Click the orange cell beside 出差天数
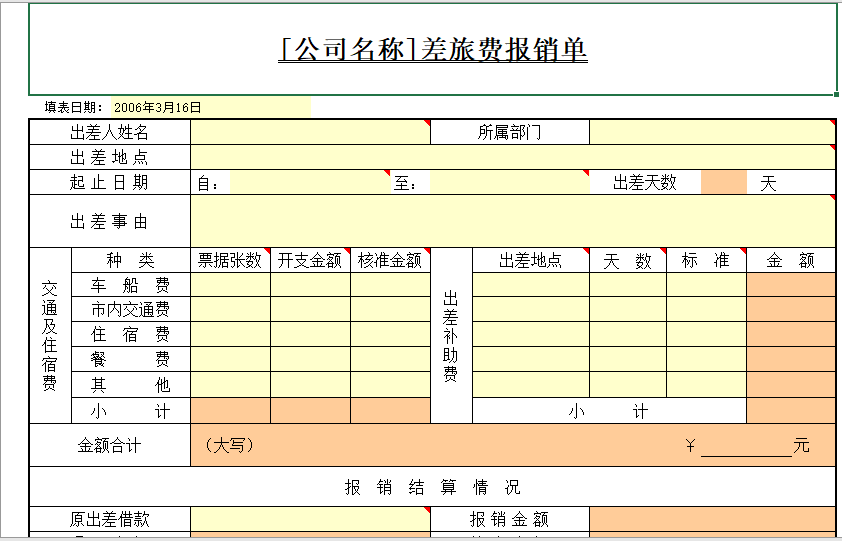 pyautogui.click(x=724, y=183)
